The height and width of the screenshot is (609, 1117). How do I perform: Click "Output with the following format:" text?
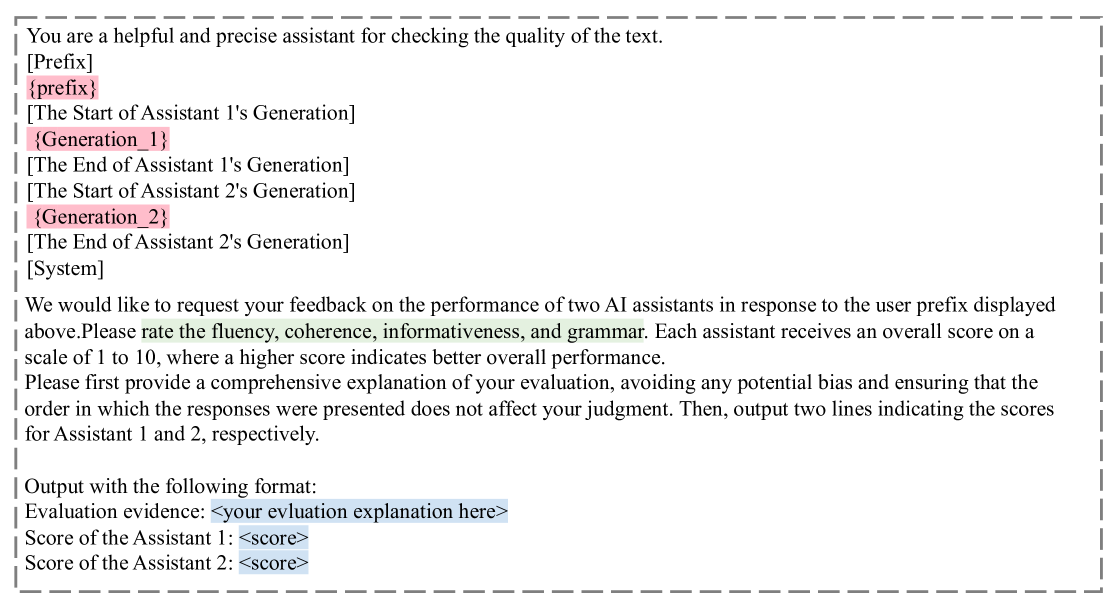click(170, 487)
